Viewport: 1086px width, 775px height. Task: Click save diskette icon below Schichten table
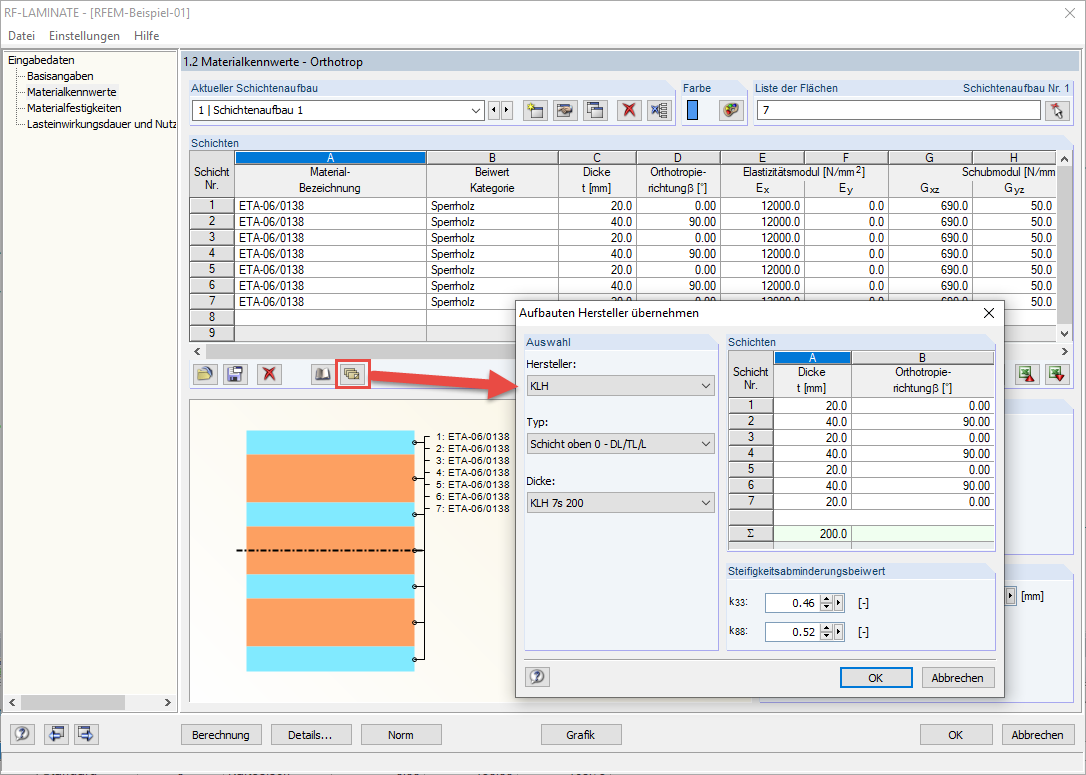235,375
